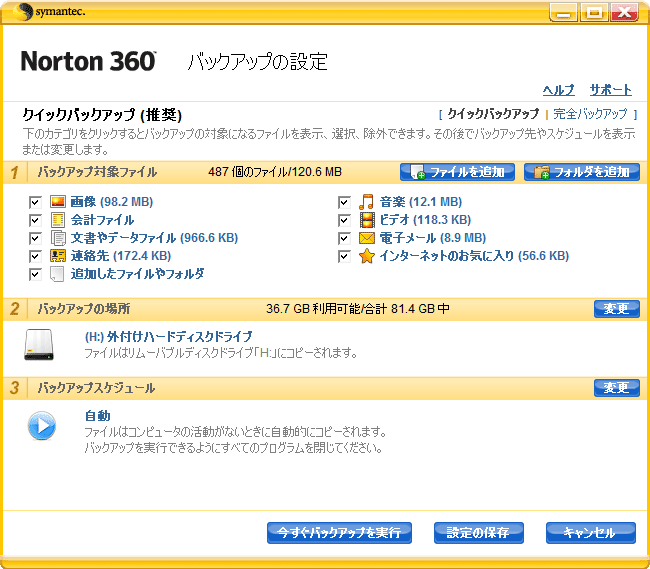Click the 音楽 music note icon
This screenshot has width=650, height=569.
pos(366,202)
